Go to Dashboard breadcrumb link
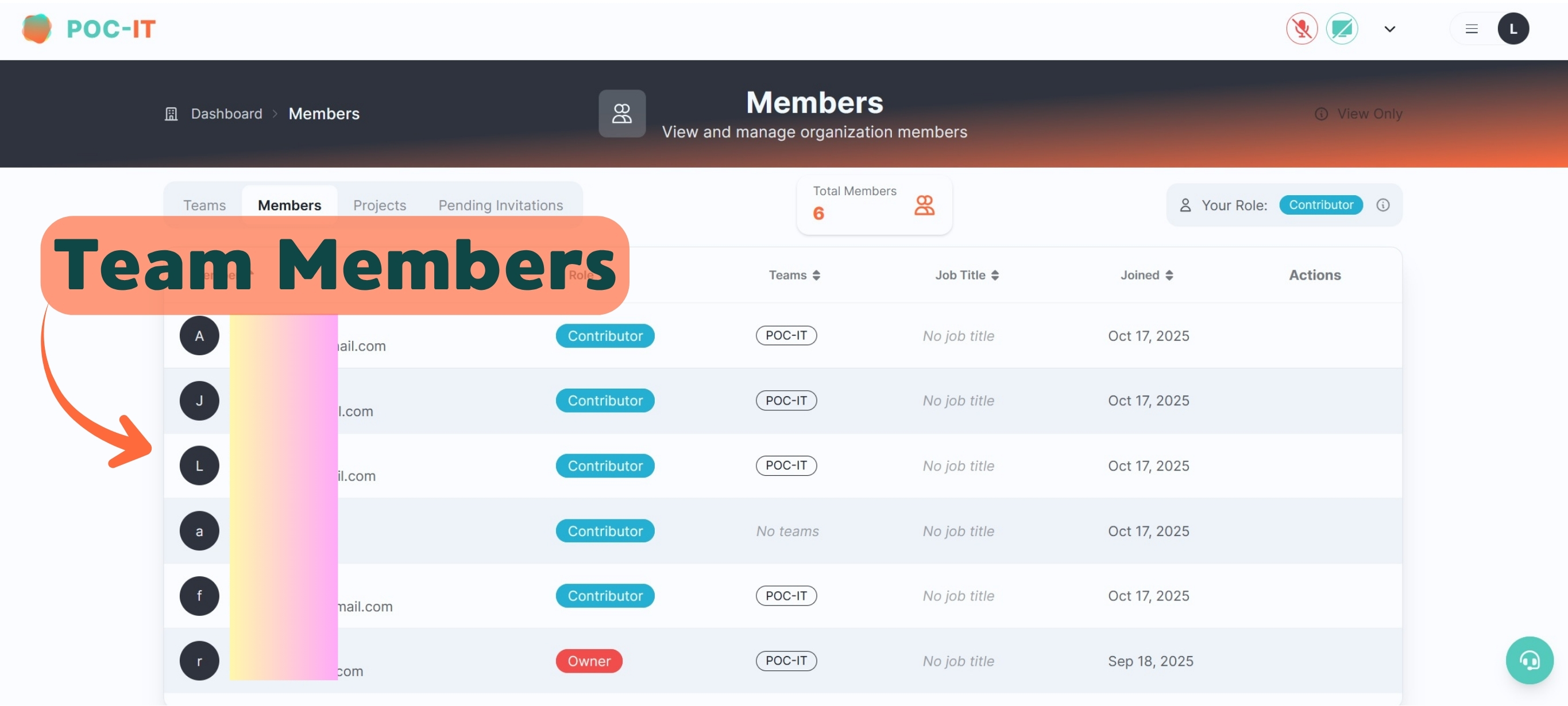1568x706 pixels. click(x=226, y=114)
